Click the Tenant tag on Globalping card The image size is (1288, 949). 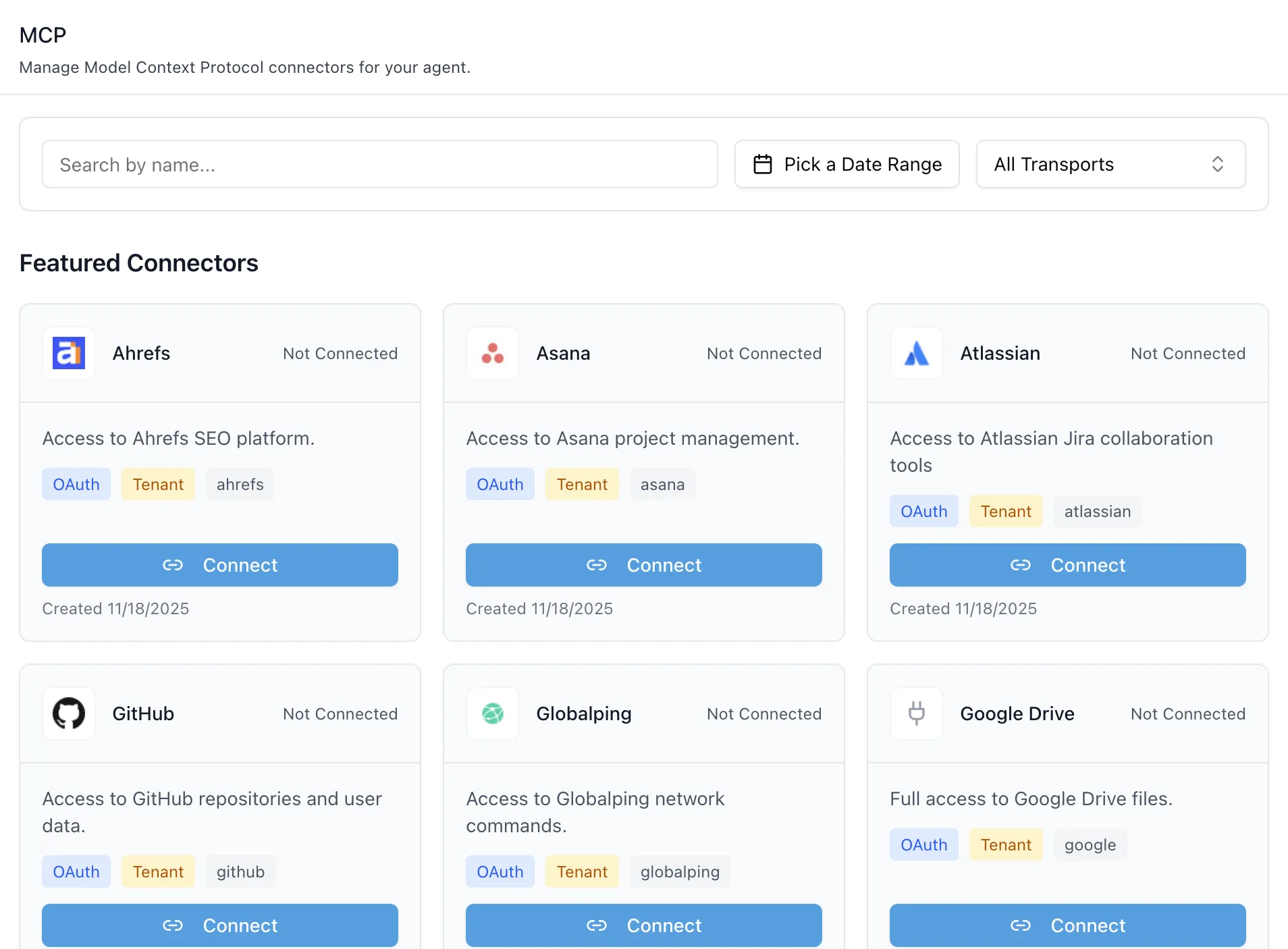582,871
